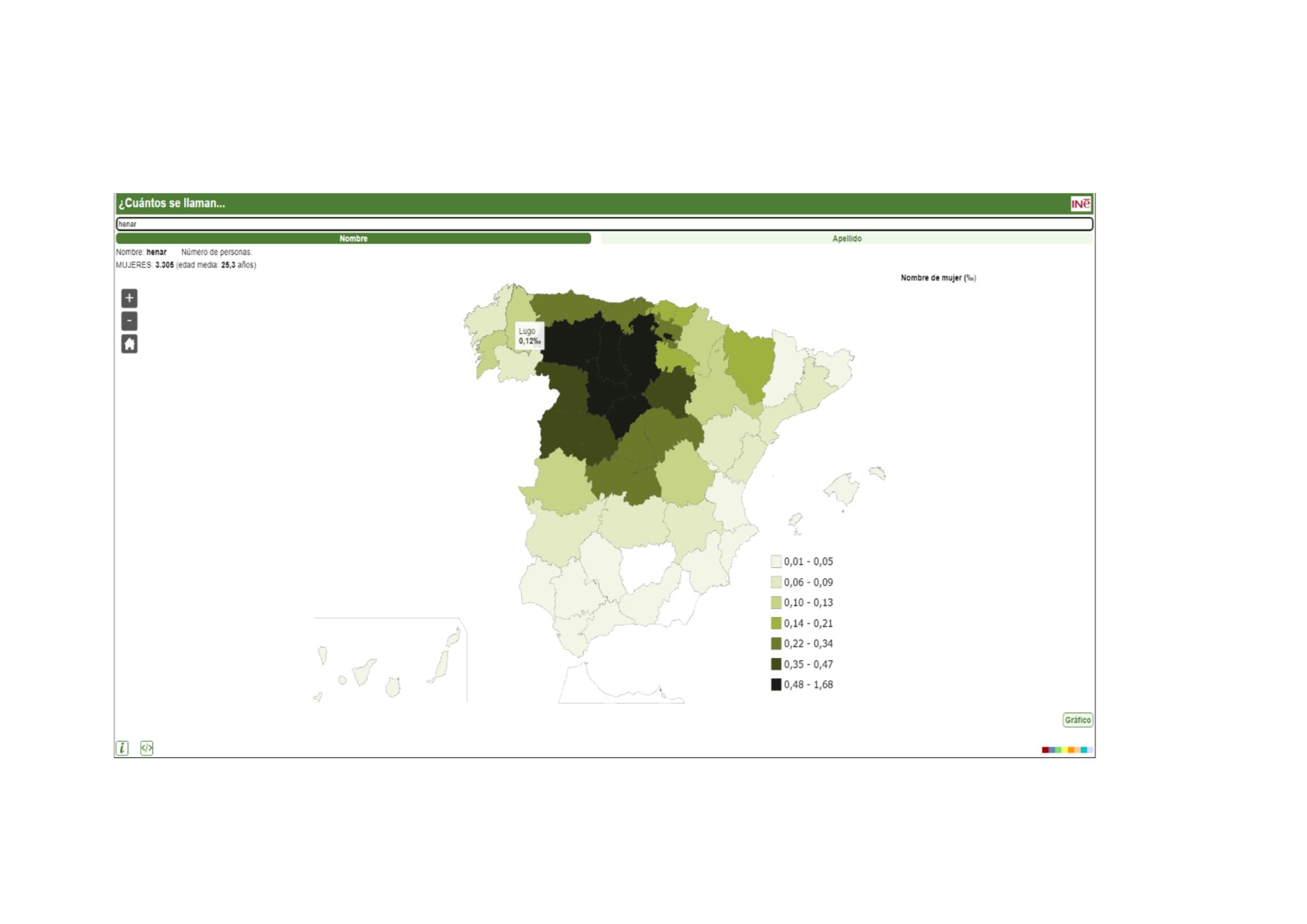Select the 0,14 - 0,21 legend swatch
Viewport: 1307px width, 924px height.
[x=776, y=623]
